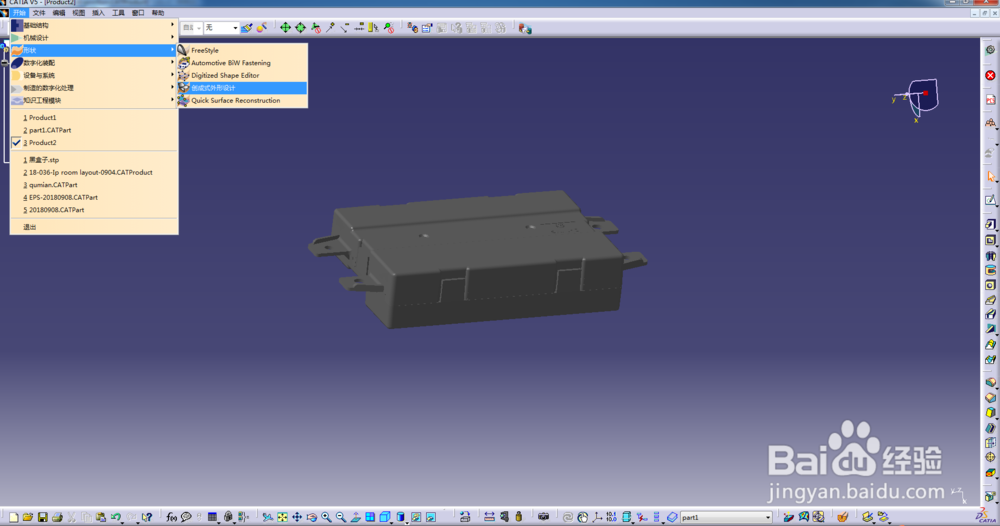Viewport: 1000px width, 526px height.
Task: Click the Open file folder icon
Action: (27, 517)
